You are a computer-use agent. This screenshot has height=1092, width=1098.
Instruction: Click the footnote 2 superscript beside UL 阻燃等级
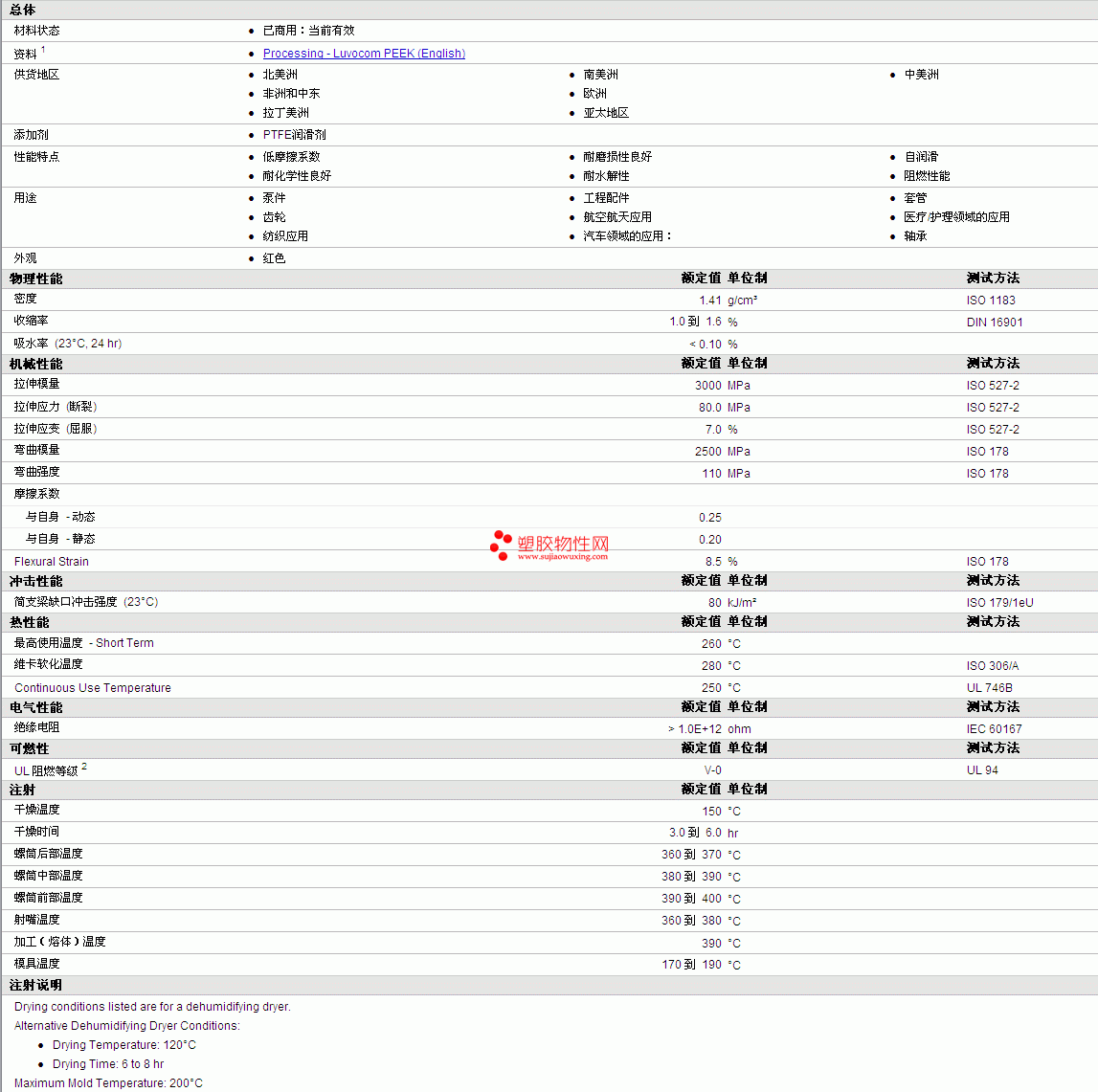pyautogui.click(x=84, y=767)
